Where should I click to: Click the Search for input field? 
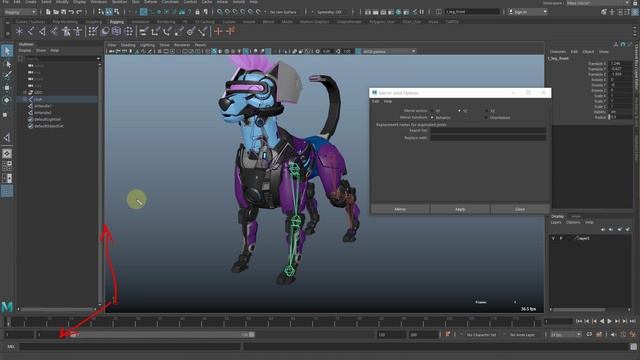(x=488, y=131)
